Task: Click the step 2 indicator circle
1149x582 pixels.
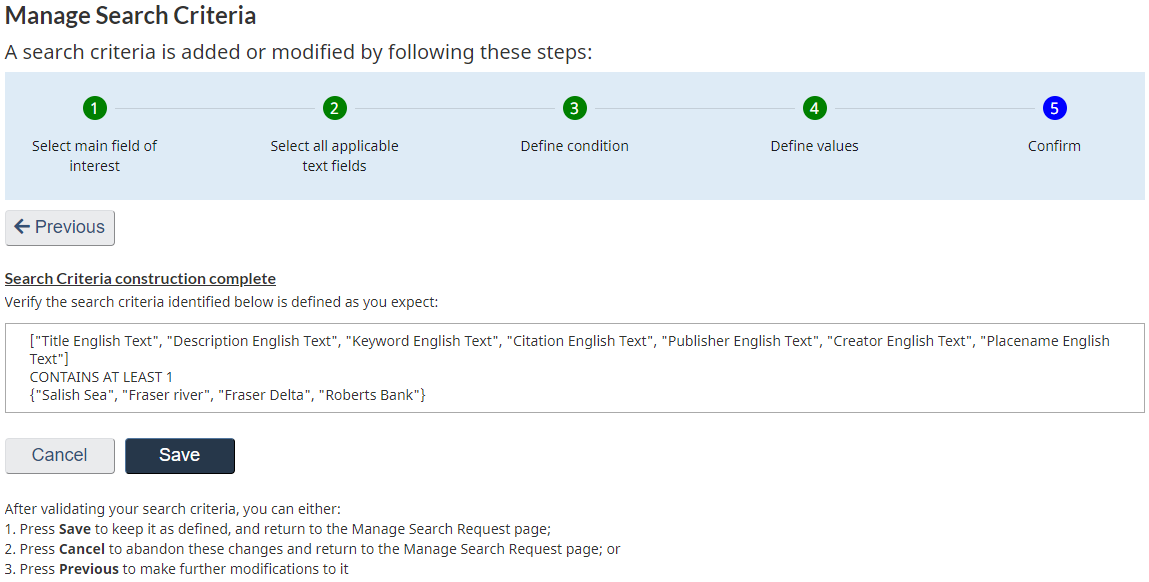Action: (334, 108)
